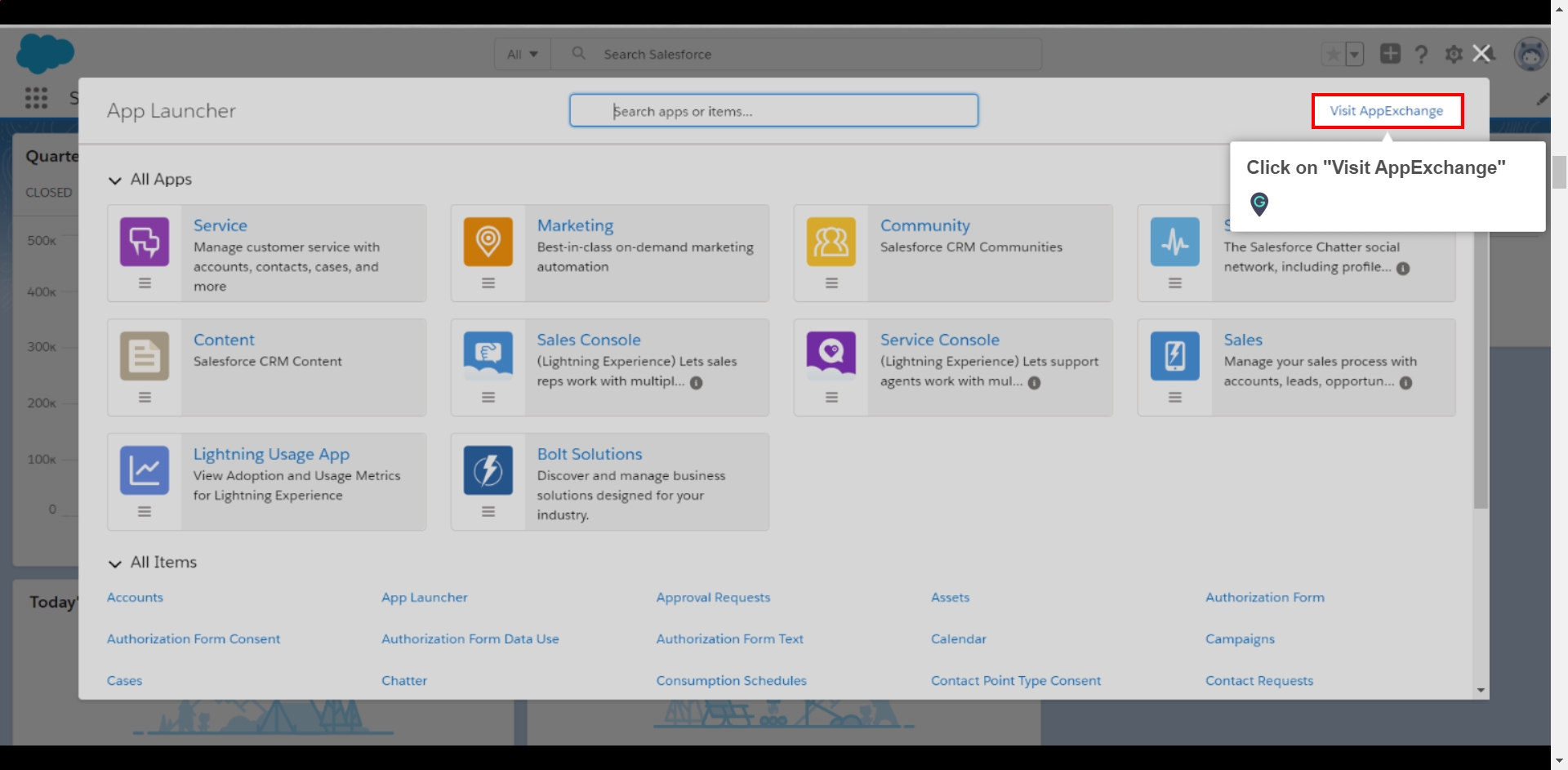Click the global create plus icon
The width and height of the screenshot is (1568, 770).
(1390, 54)
